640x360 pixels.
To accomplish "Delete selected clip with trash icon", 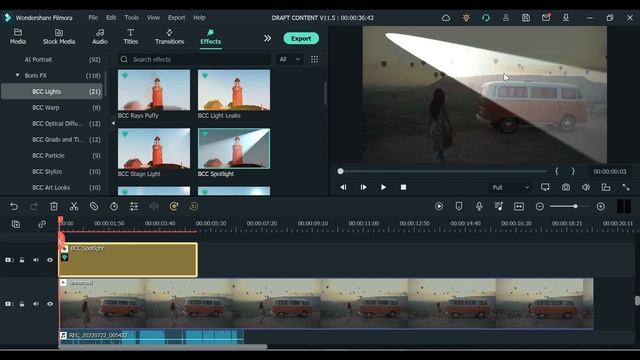I will (54, 207).
